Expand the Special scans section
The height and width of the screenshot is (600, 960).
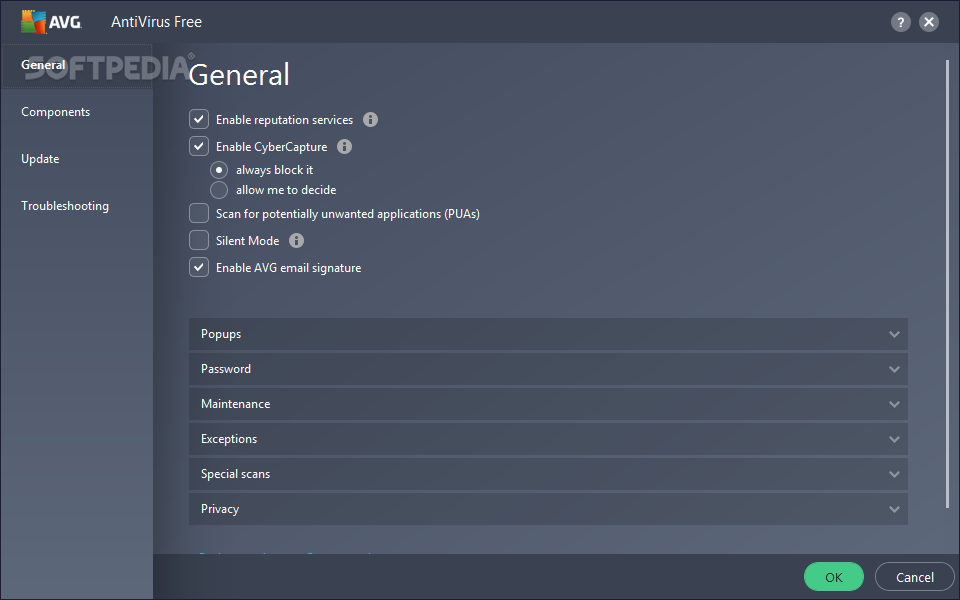548,473
